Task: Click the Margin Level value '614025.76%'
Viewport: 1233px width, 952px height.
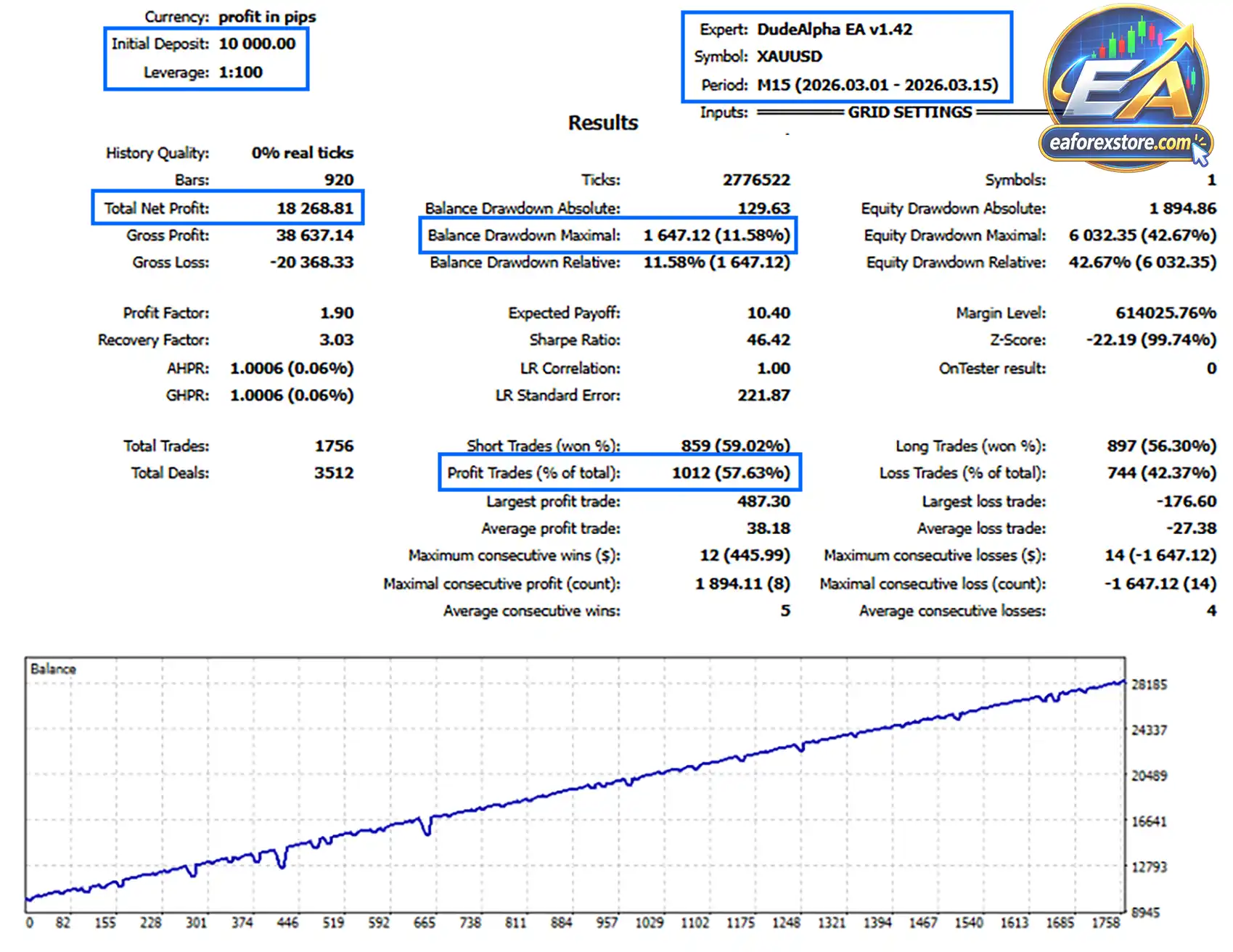Action: click(x=1166, y=313)
